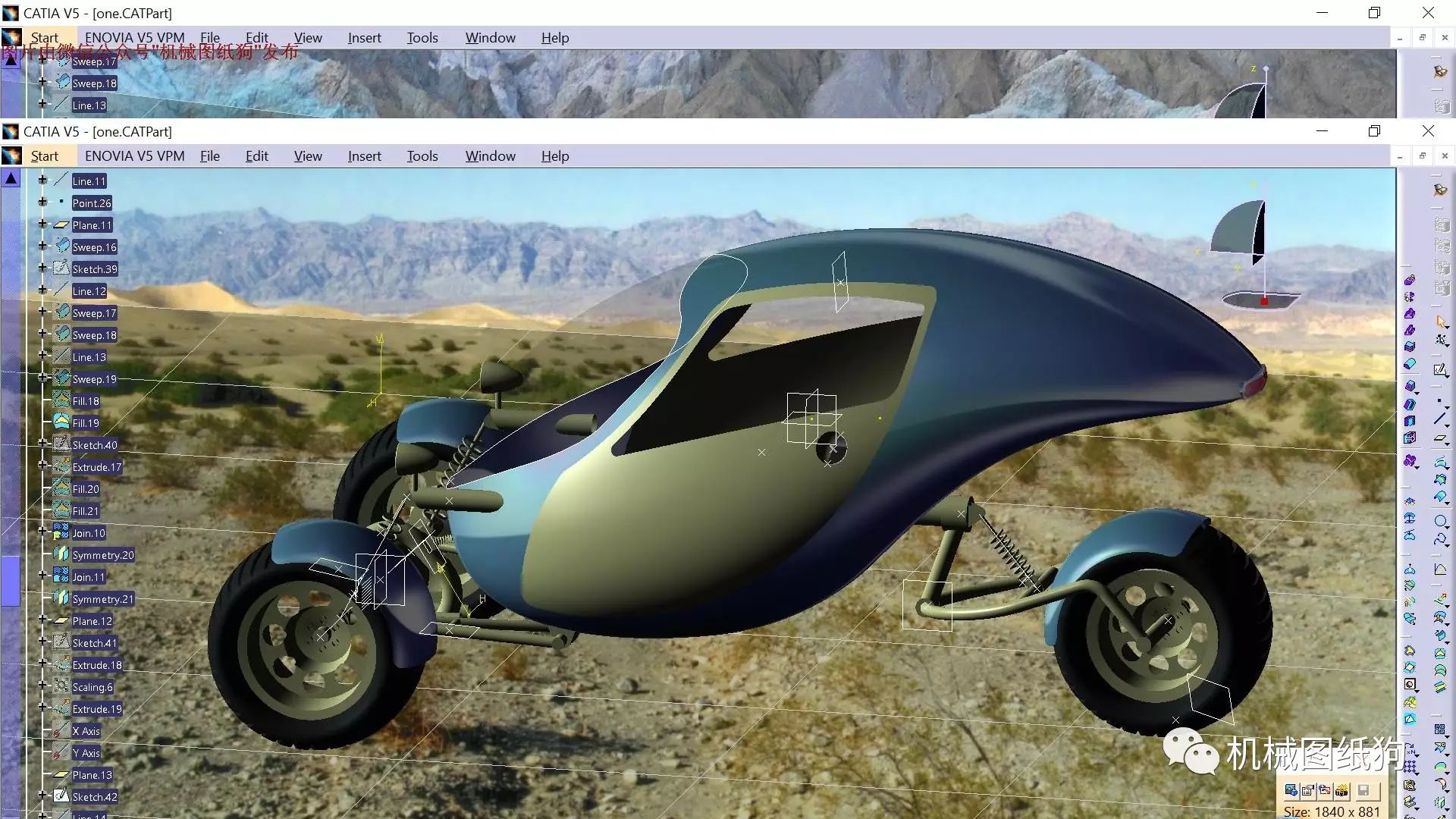Select Sweep.19 in the tree

tap(95, 378)
